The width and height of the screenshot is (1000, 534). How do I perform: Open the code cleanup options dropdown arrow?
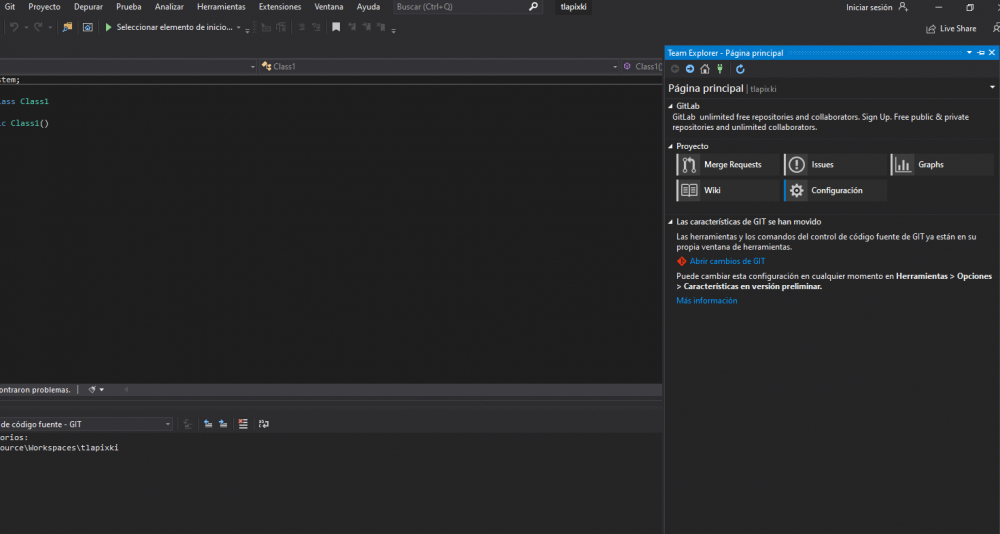(x=101, y=389)
